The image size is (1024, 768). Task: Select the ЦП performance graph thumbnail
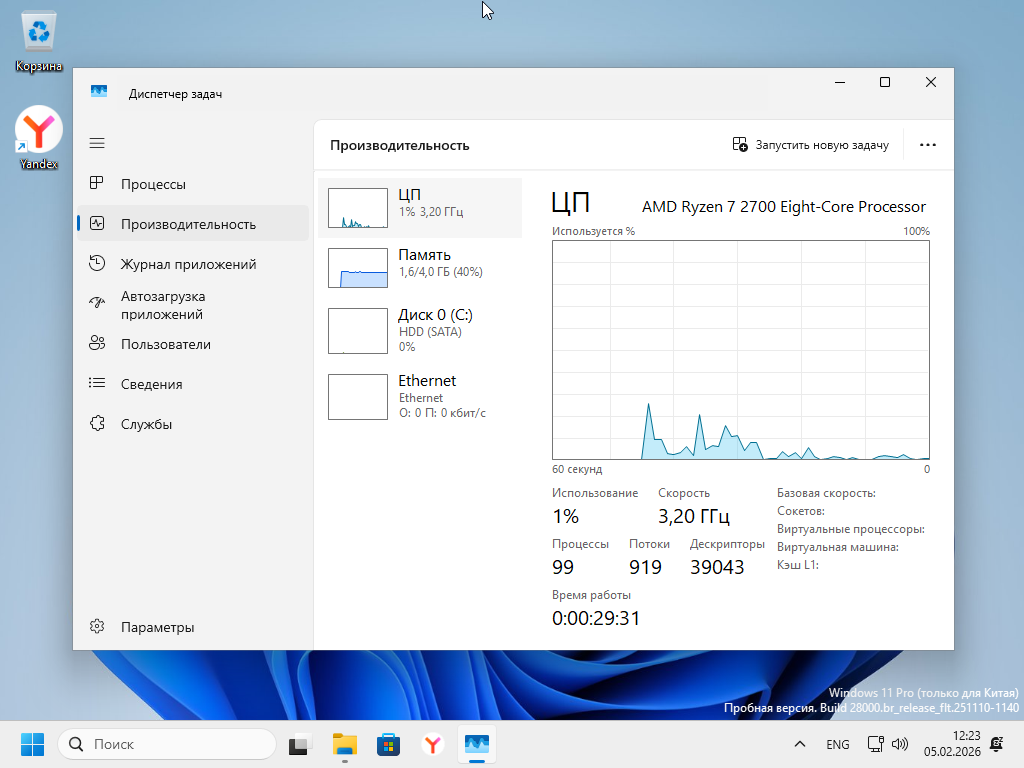coord(357,208)
